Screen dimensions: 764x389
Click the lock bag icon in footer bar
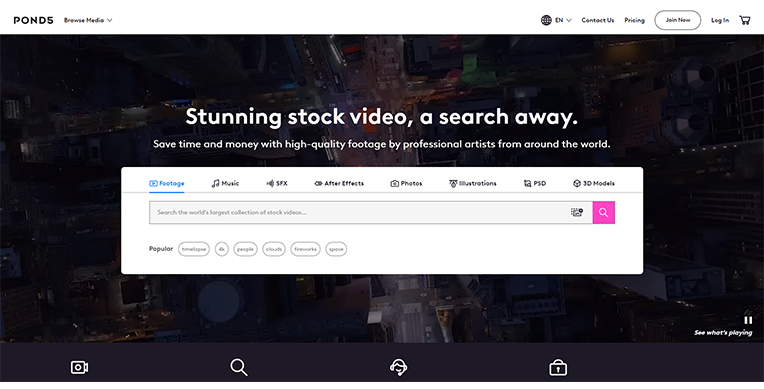click(558, 367)
